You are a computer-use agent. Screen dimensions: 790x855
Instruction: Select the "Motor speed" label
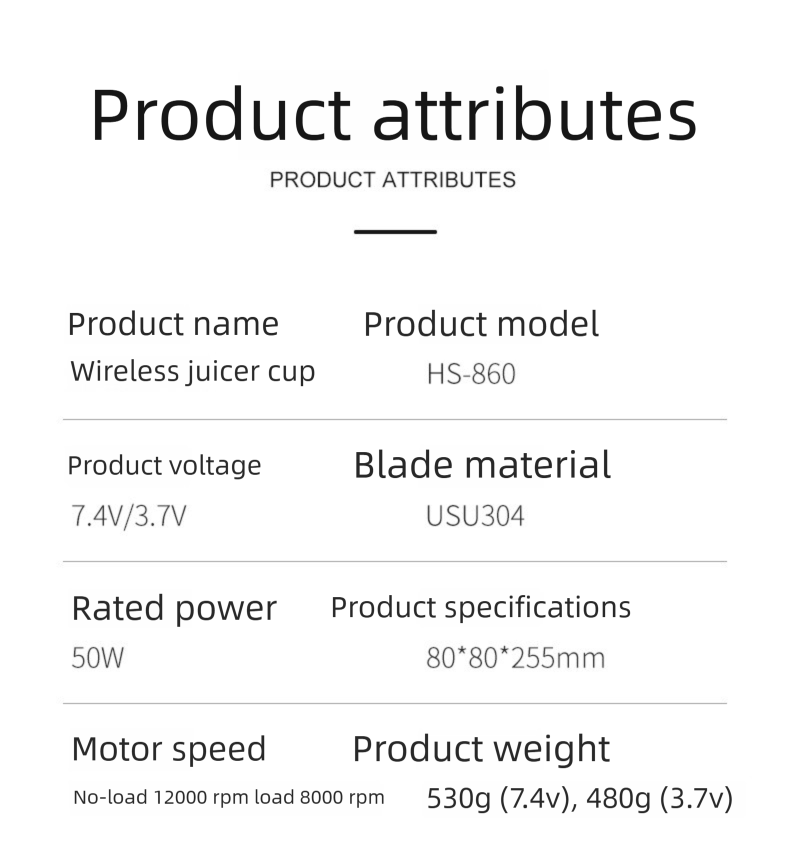[x=169, y=749]
